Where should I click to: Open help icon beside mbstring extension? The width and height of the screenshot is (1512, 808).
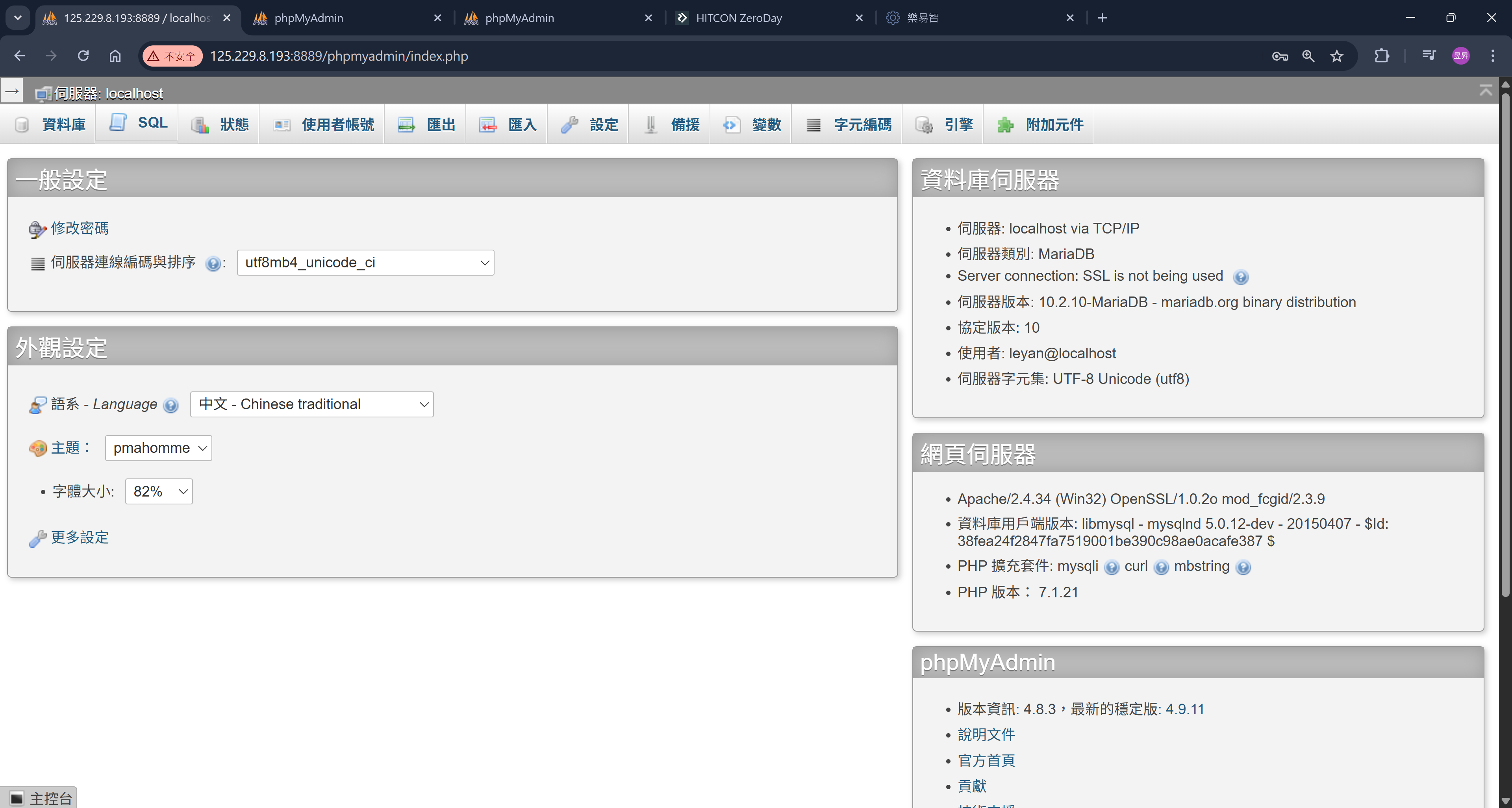[x=1243, y=567]
